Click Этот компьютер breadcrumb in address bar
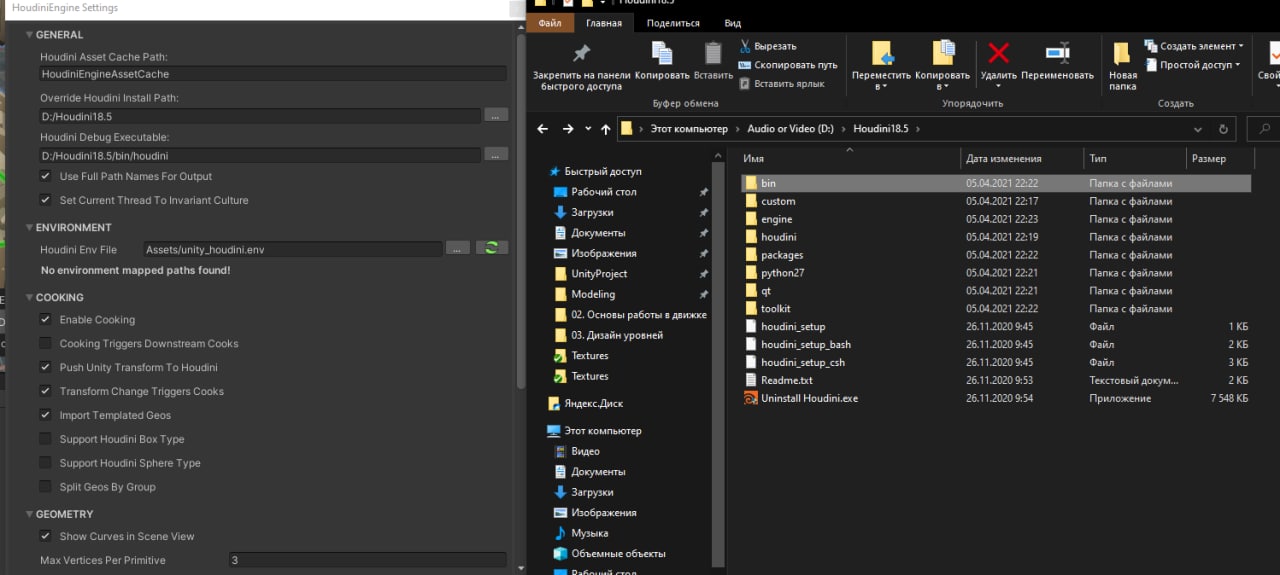This screenshot has height=575, width=1280. point(690,129)
